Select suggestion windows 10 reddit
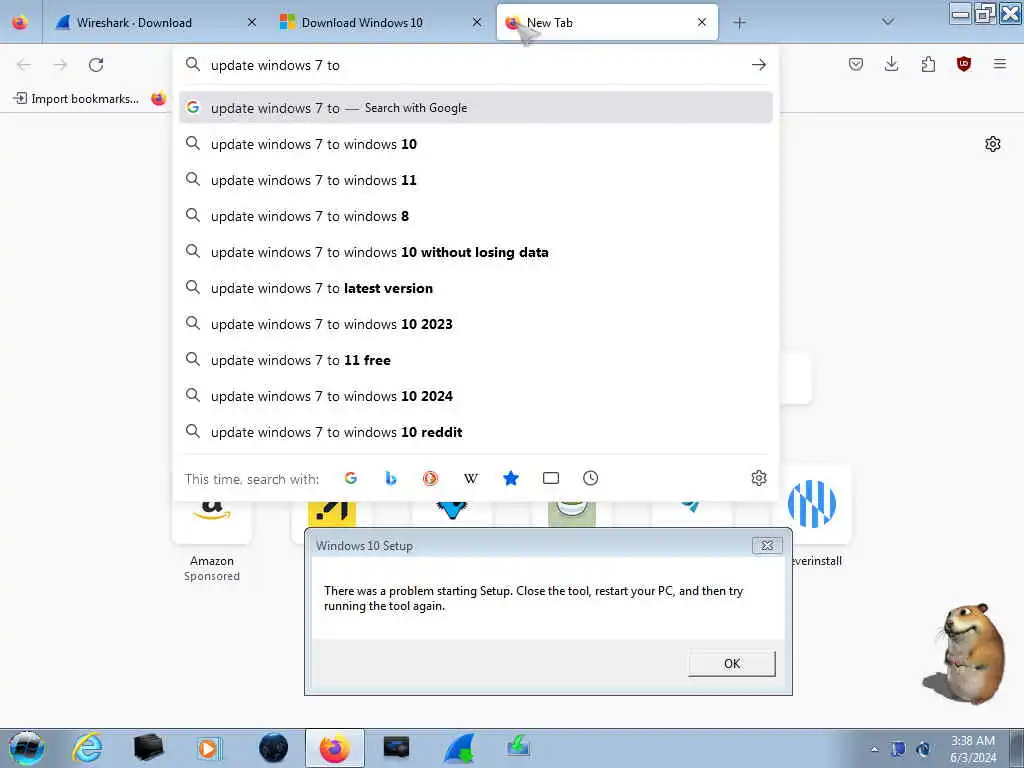This screenshot has height=768, width=1024. 475,432
